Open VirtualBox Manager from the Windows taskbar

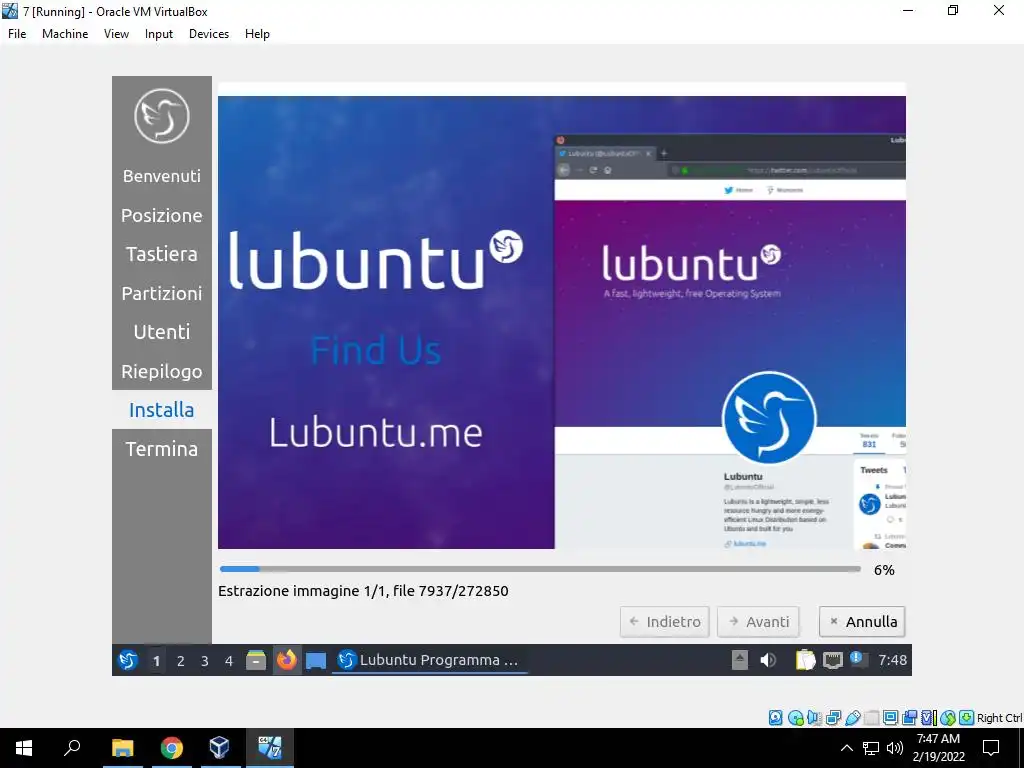219,748
